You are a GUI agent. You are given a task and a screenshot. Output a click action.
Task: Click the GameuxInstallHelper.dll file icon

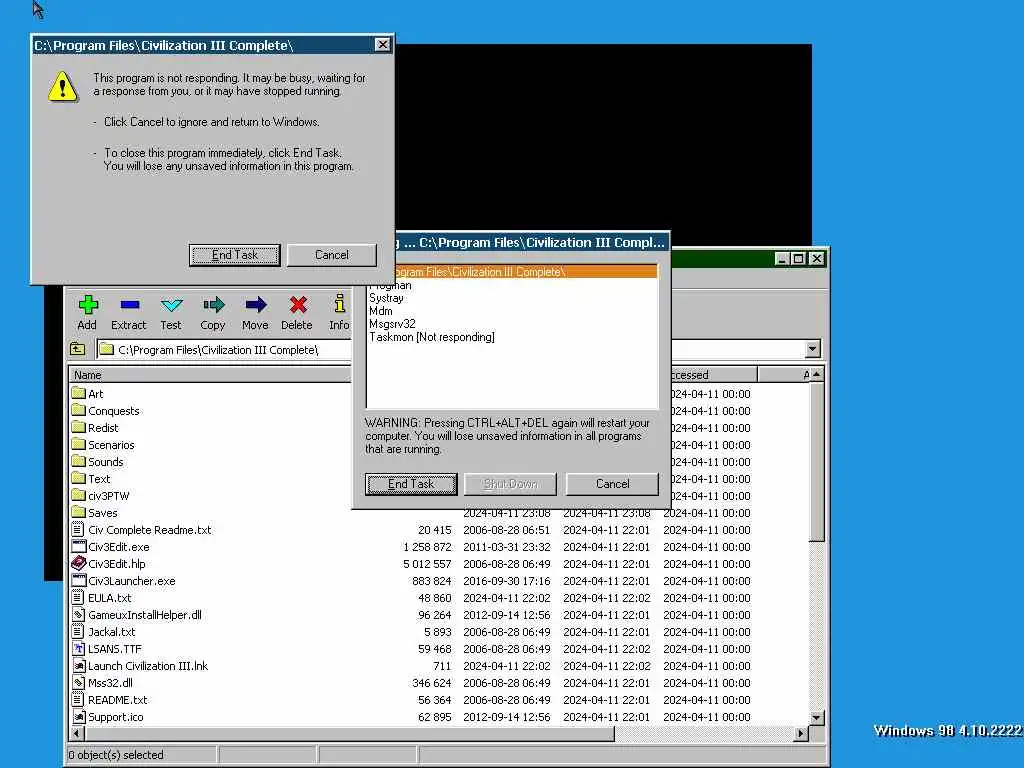coord(78,614)
